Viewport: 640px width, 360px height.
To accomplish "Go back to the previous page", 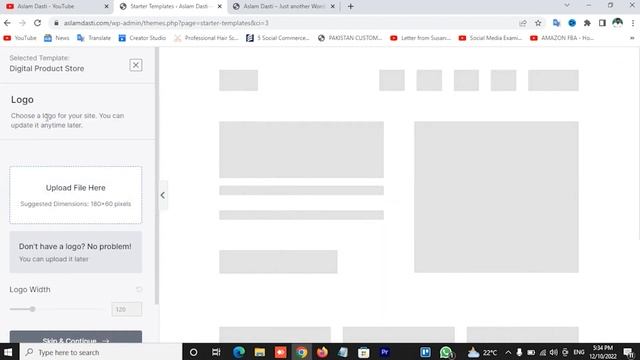I will (x=7, y=23).
